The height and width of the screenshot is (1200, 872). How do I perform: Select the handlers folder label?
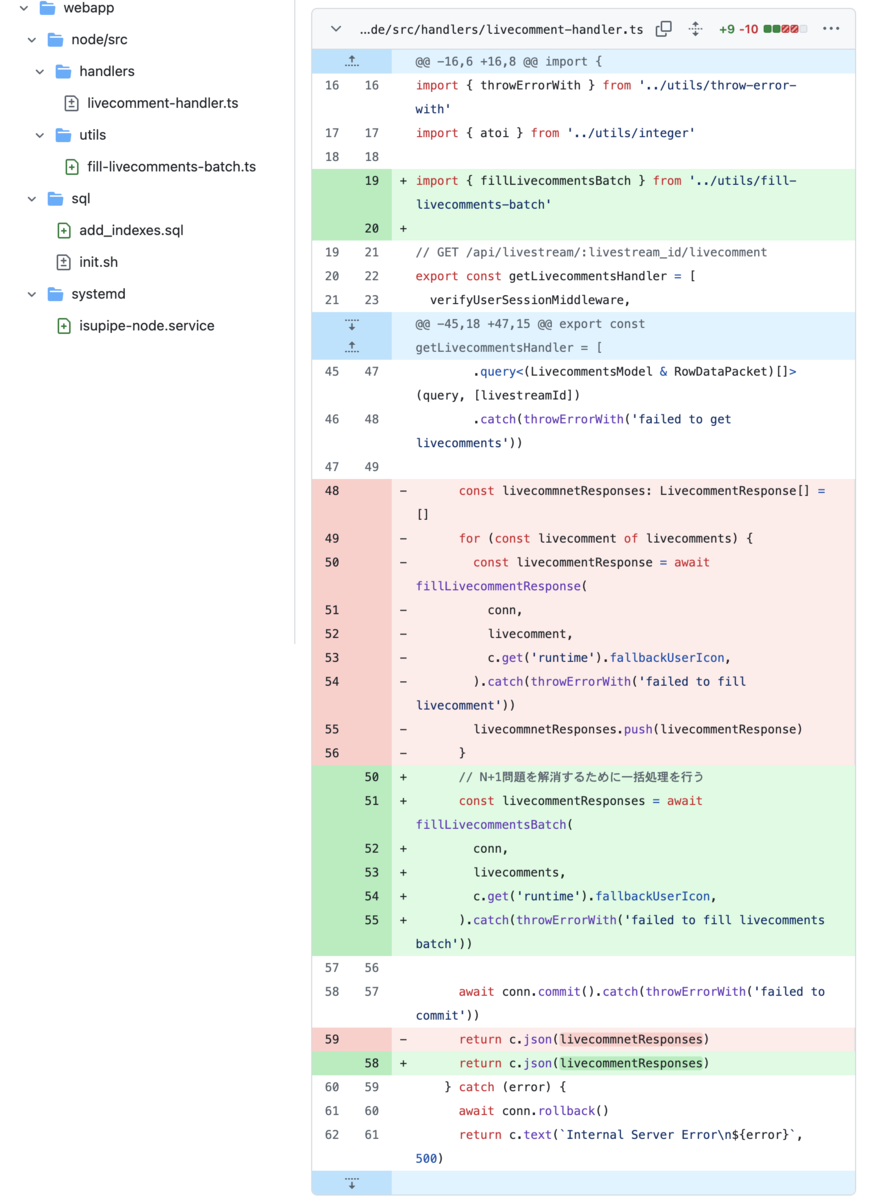(x=107, y=72)
